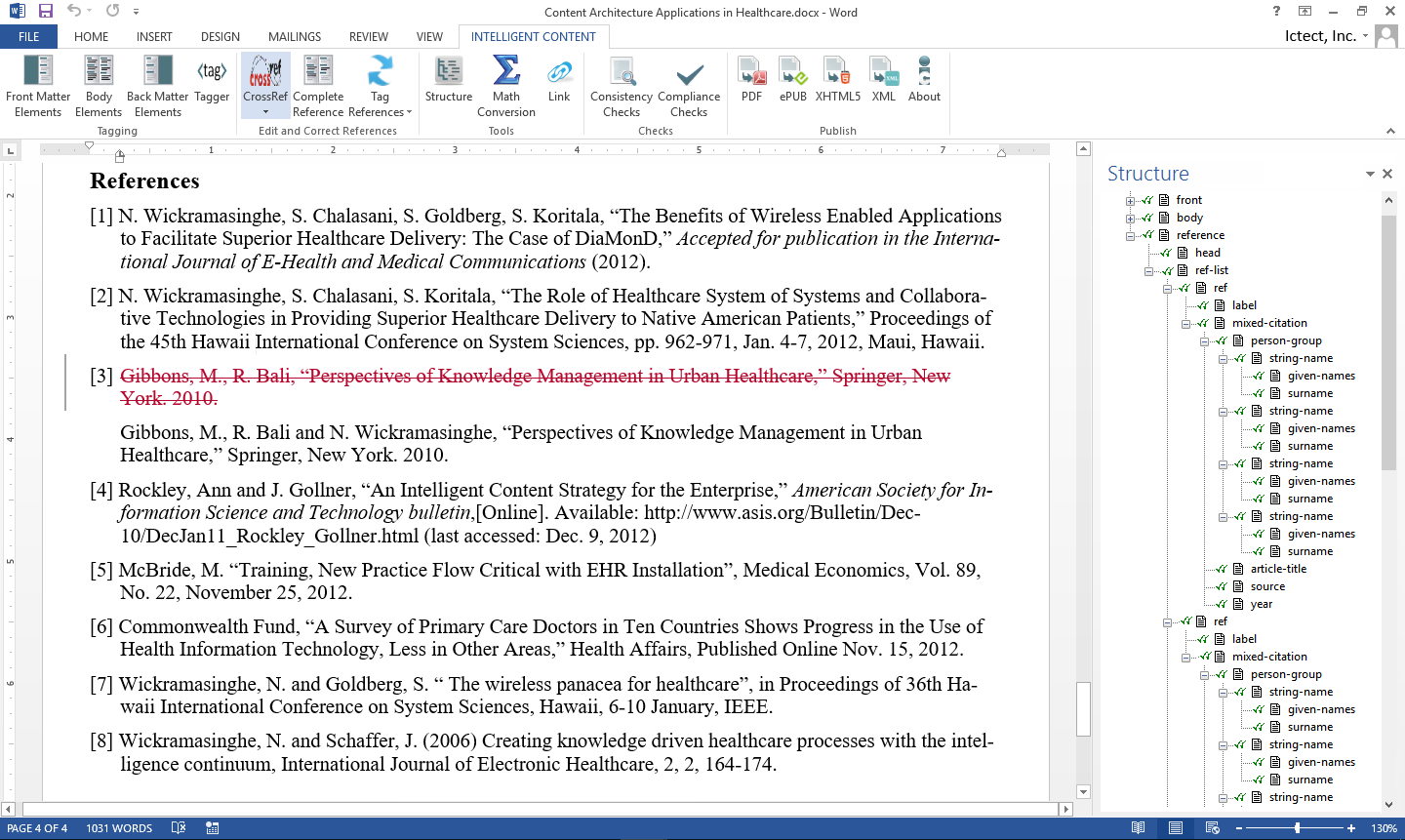This screenshot has width=1405, height=840.
Task: Collapse the reference node in tree
Action: click(1131, 235)
